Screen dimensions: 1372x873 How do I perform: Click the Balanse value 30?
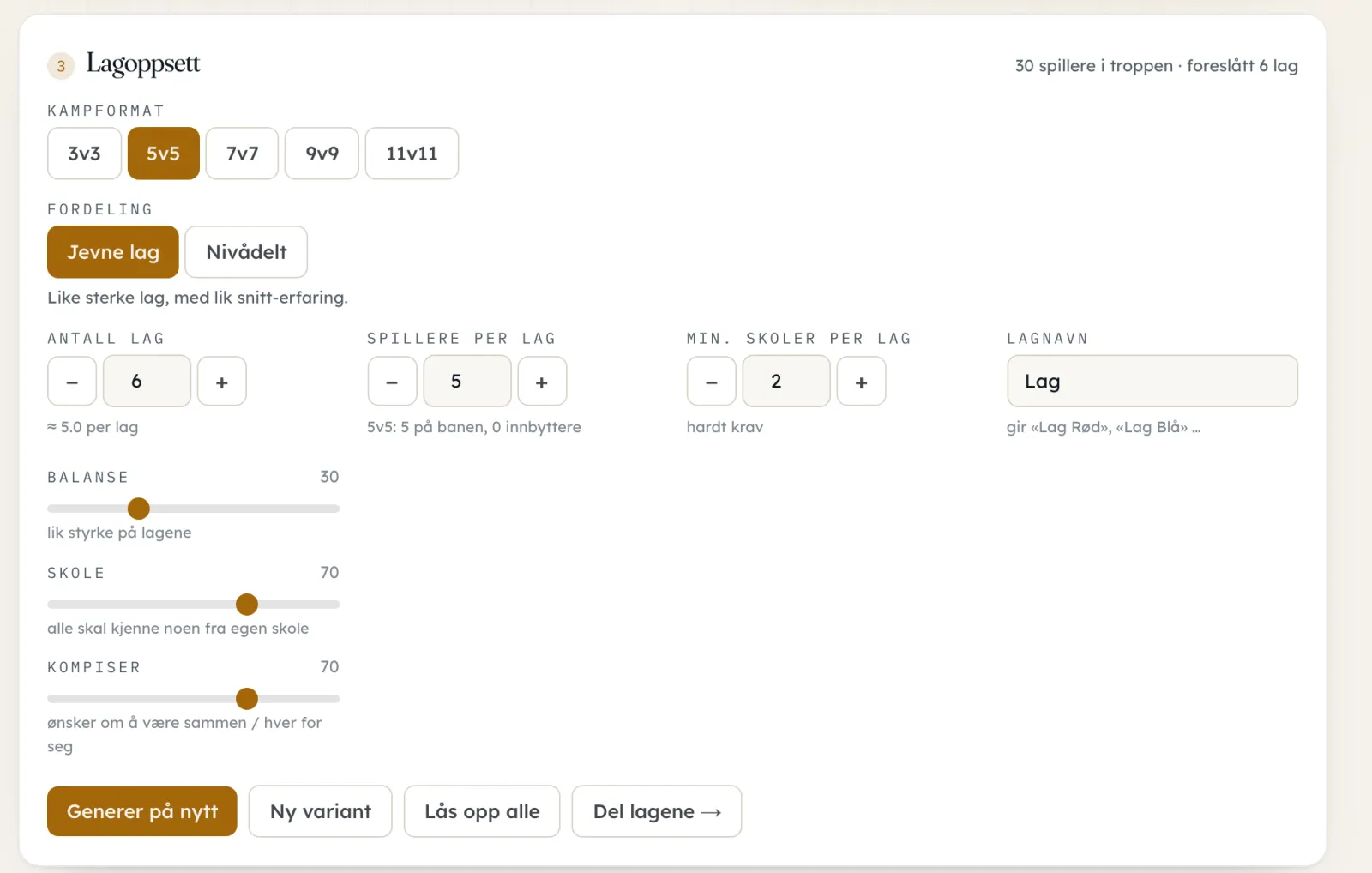tap(329, 477)
